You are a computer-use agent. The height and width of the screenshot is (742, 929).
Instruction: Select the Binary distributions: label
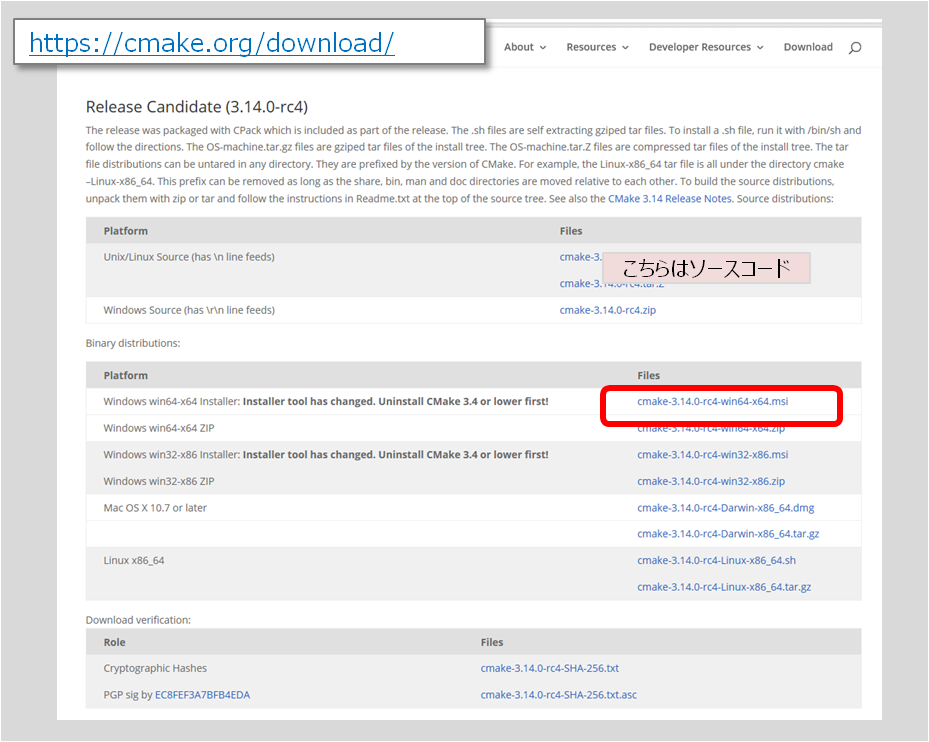(133, 343)
